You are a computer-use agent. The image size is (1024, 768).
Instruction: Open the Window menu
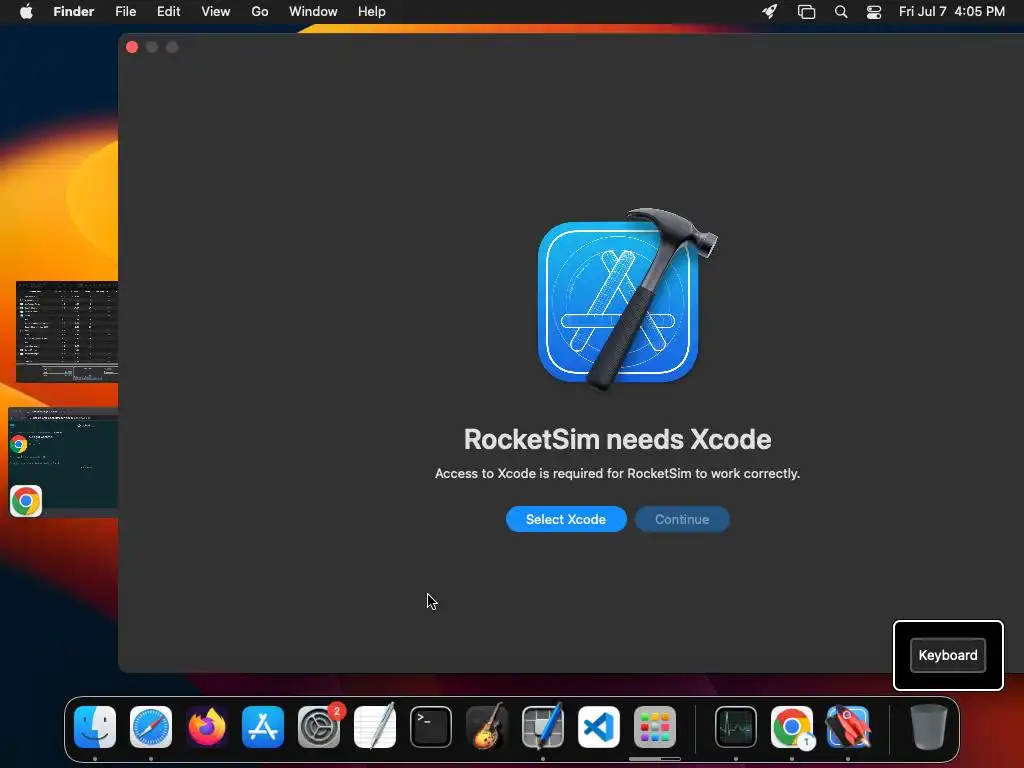coord(313,12)
